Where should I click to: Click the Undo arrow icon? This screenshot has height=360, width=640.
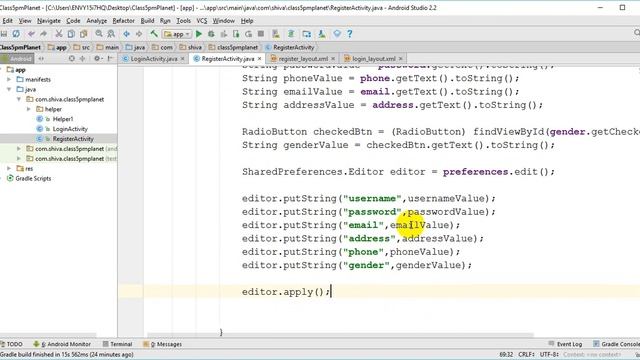(31, 34)
